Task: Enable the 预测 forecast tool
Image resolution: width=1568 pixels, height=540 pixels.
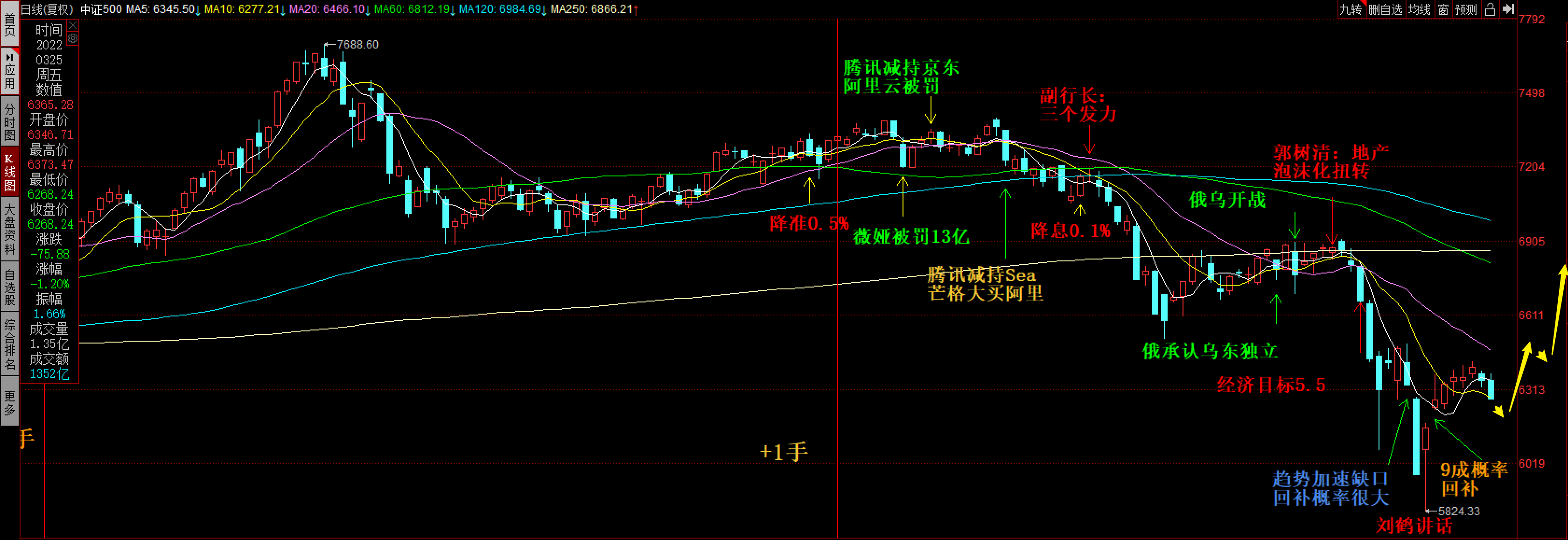Action: click(x=1466, y=9)
